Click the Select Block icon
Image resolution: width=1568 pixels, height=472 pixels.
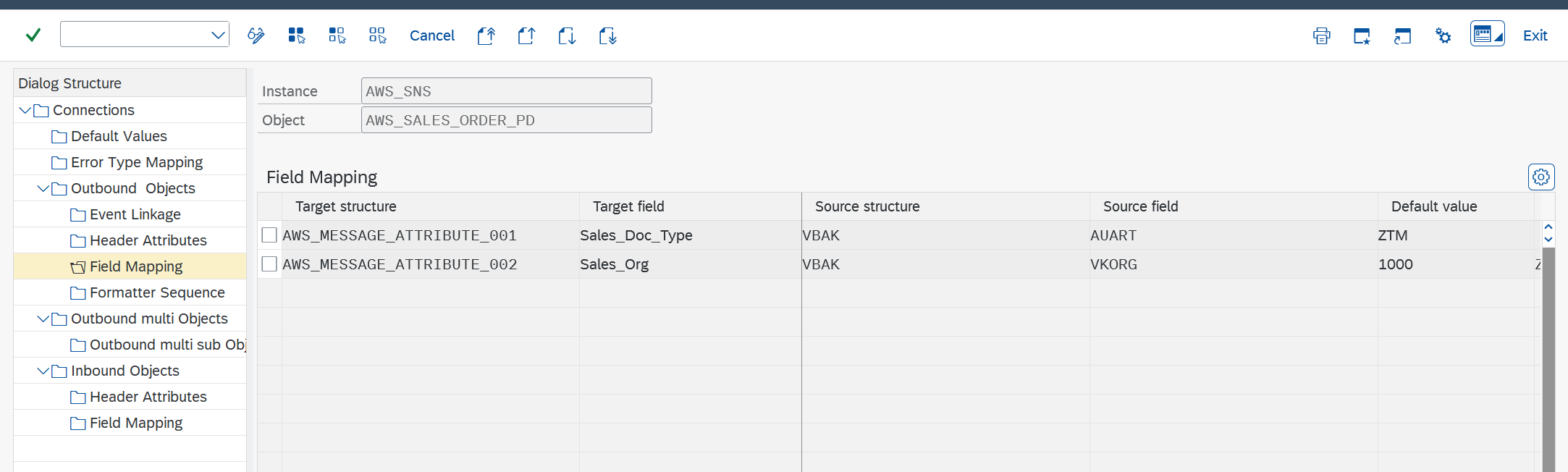click(337, 35)
